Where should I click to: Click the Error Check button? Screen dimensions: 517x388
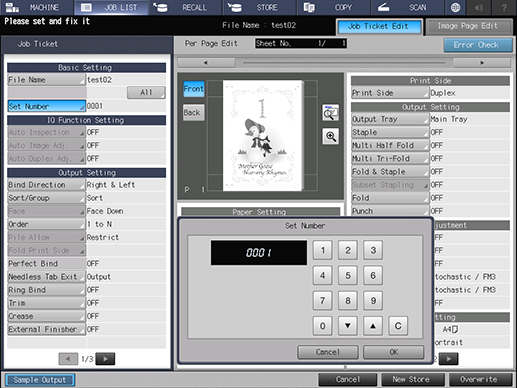[478, 45]
